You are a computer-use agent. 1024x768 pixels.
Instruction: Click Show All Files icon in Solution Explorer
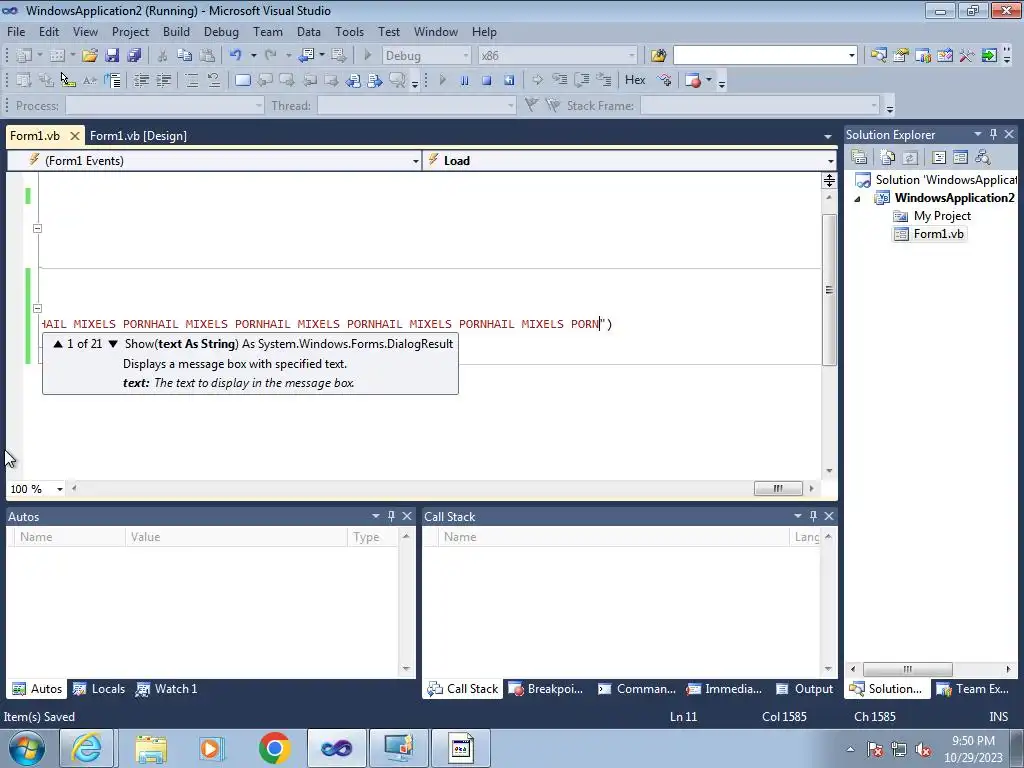(888, 157)
